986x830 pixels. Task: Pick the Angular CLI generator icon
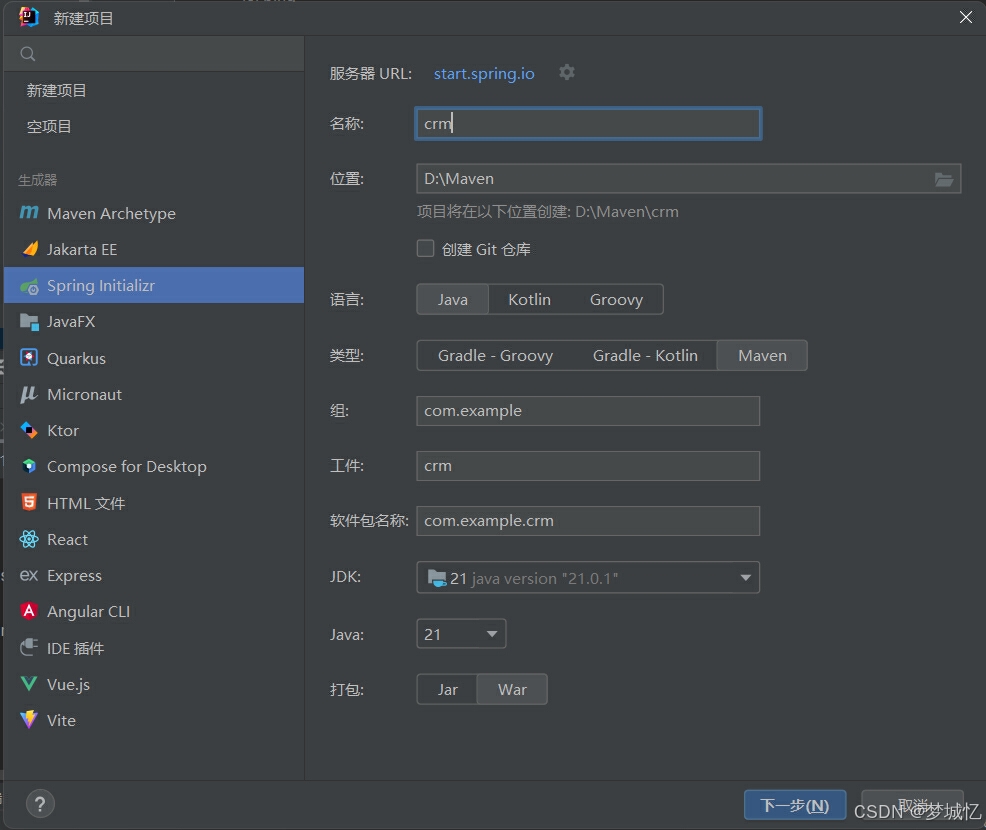(x=29, y=611)
